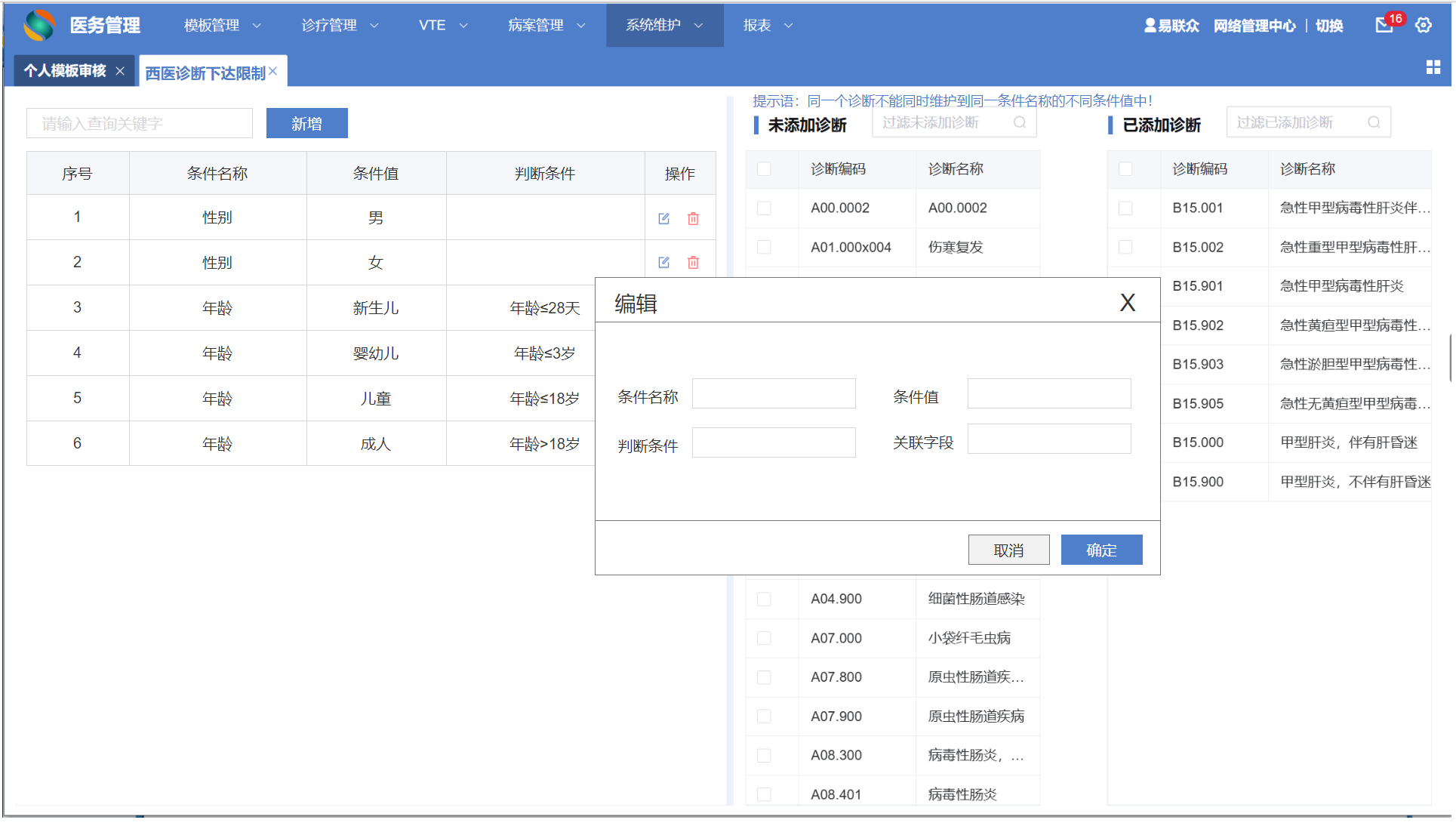Click edit icon for row 1 男
The width and height of the screenshot is (1456, 823).
tap(663, 219)
